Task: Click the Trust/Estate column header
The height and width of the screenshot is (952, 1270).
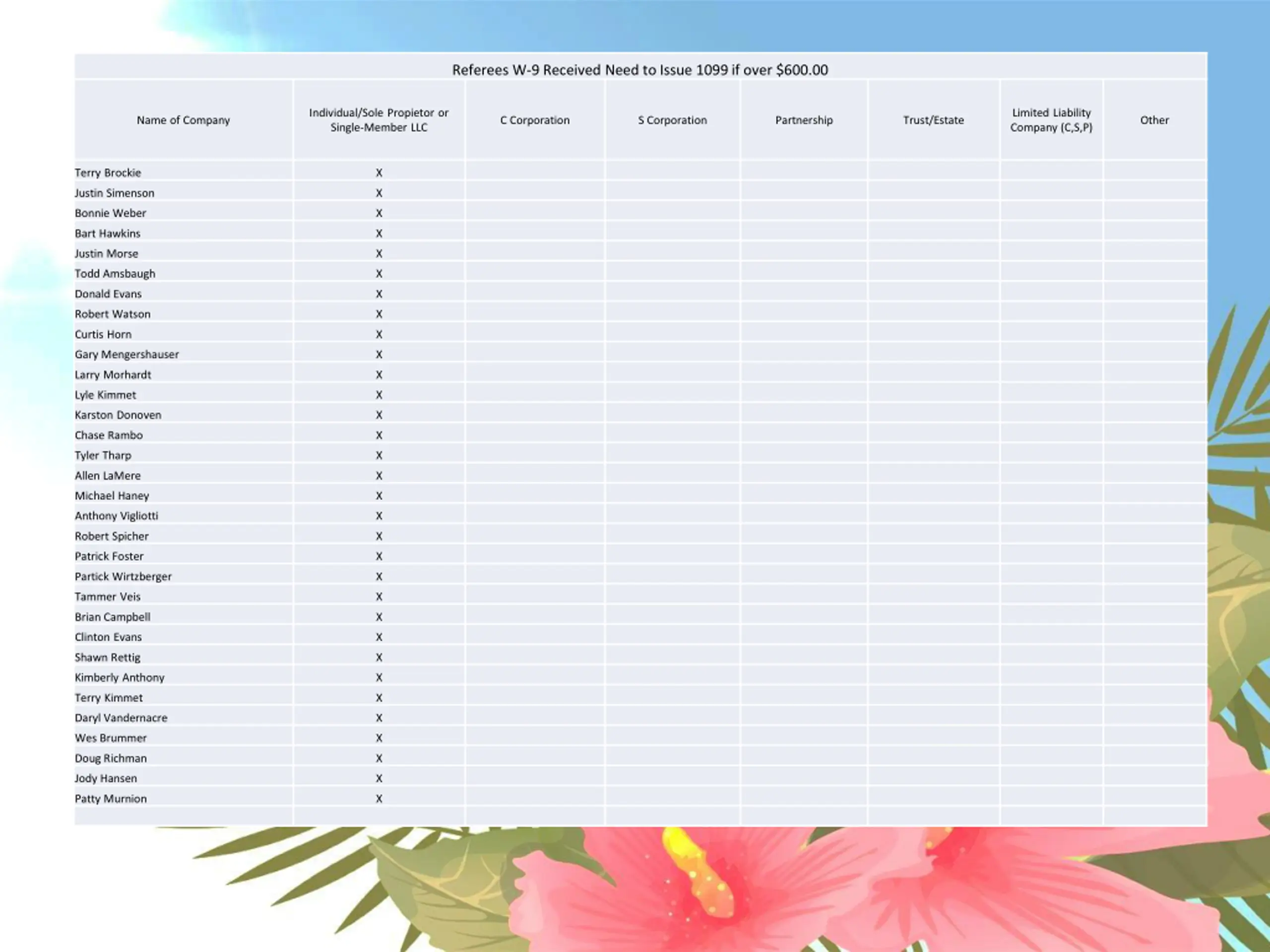Action: (x=934, y=120)
